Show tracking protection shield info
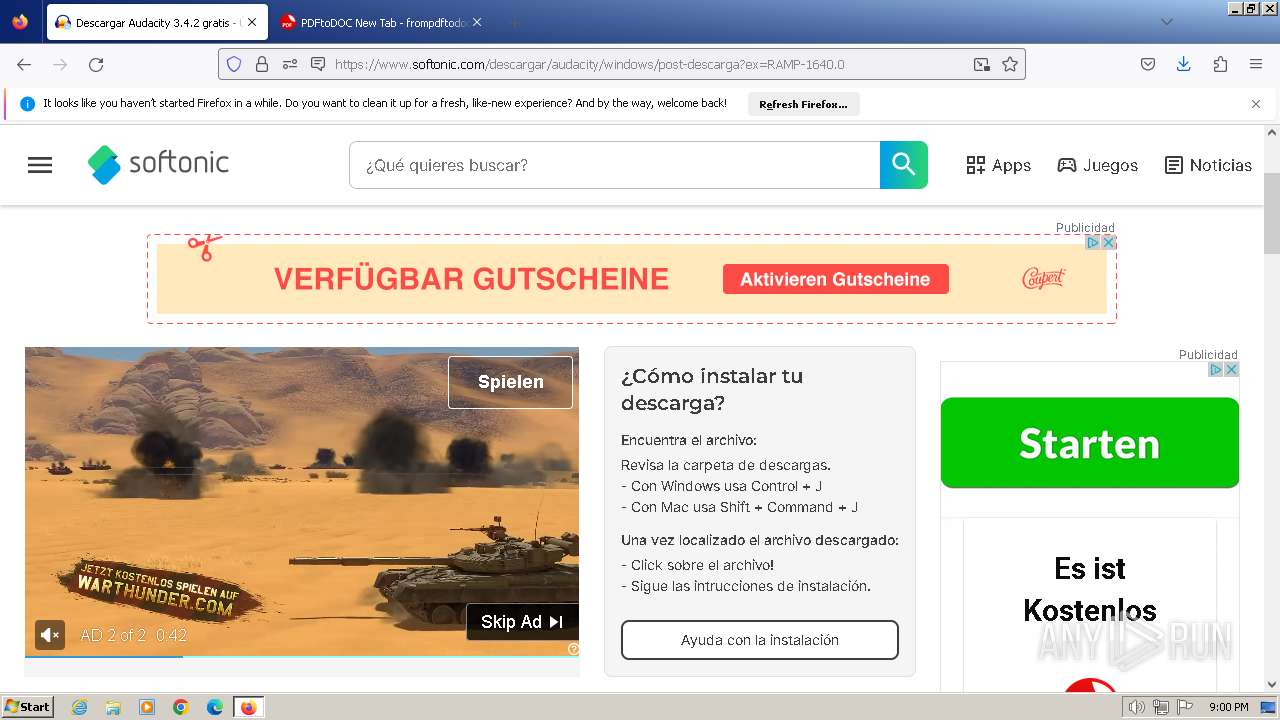Viewport: 1280px width, 720px height. tap(234, 64)
